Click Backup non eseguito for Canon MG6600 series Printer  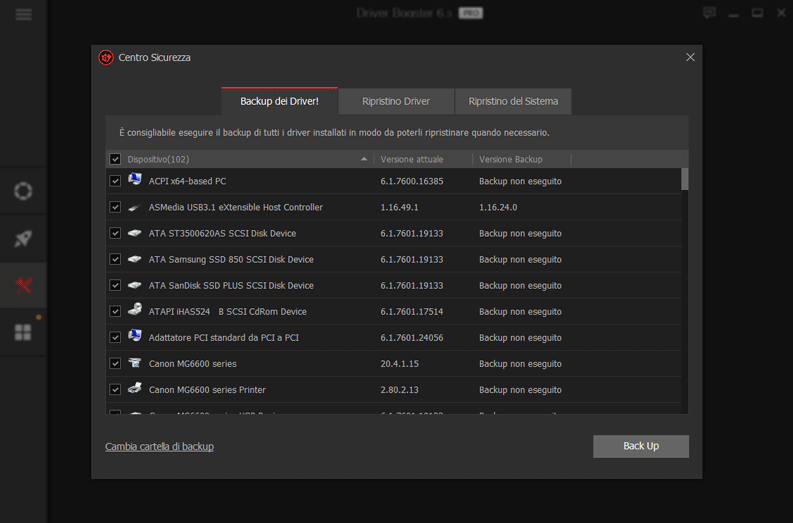click(520, 390)
